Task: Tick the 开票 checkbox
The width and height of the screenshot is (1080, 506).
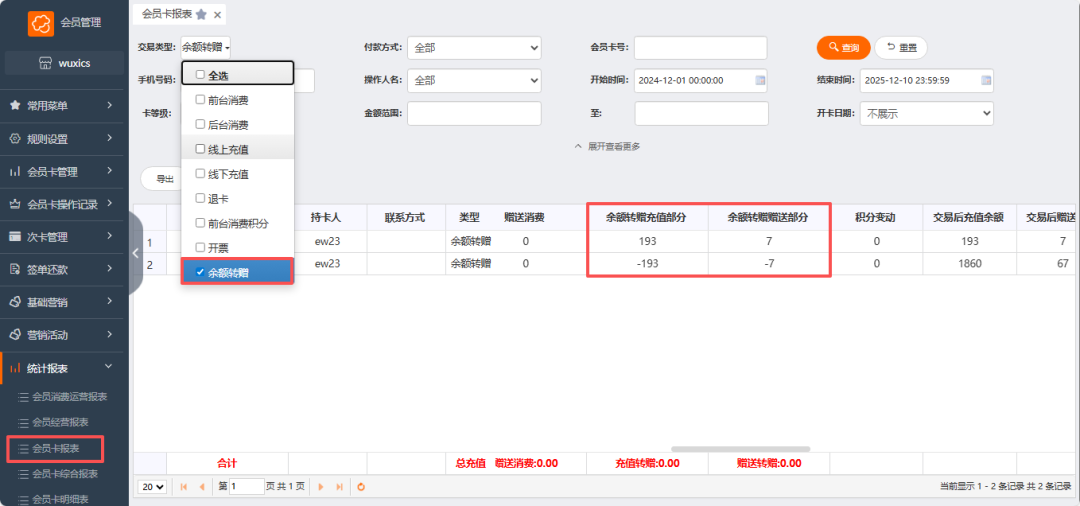Action: [x=200, y=247]
